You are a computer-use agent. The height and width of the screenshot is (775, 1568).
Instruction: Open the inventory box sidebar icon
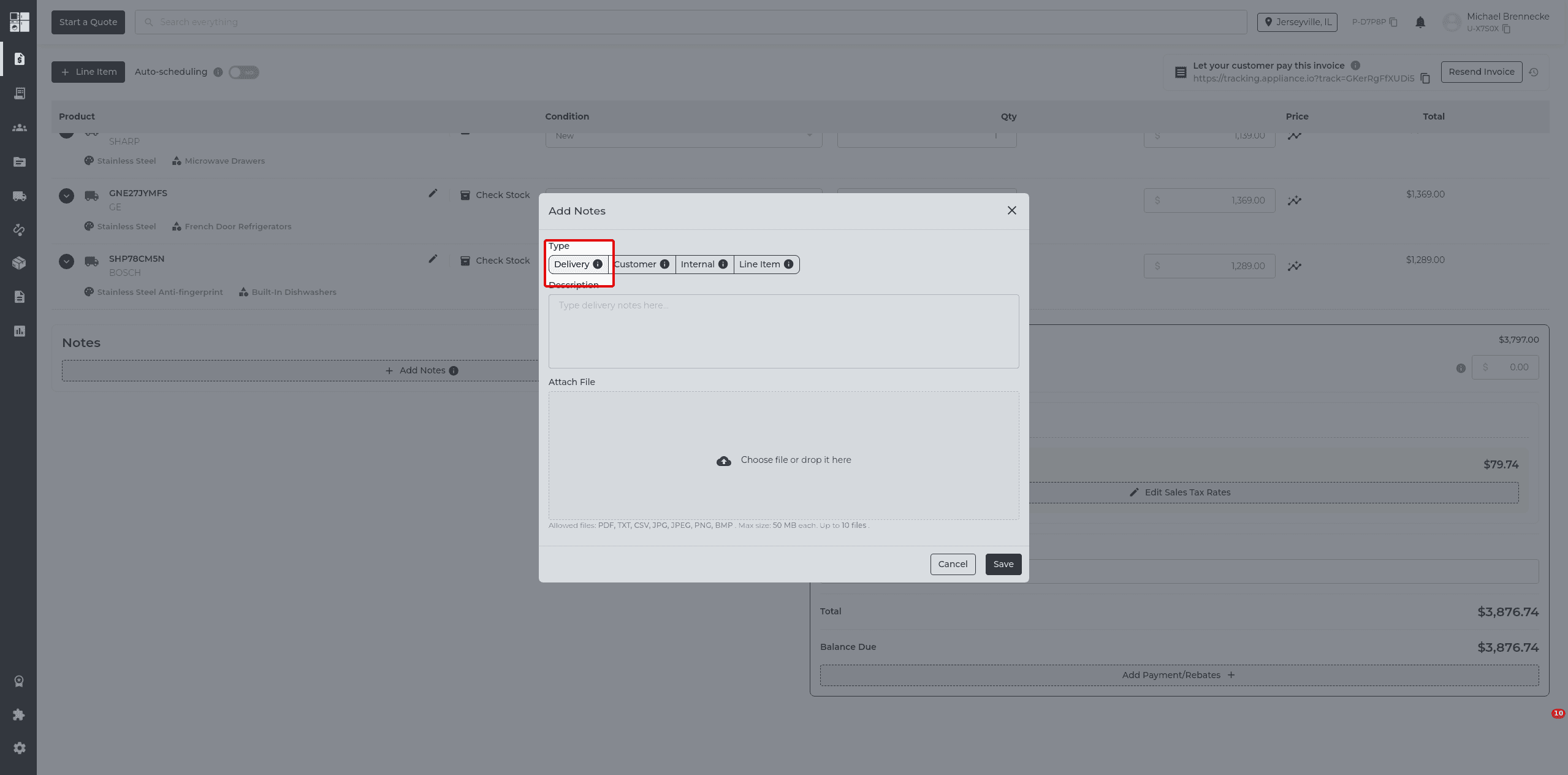(20, 263)
